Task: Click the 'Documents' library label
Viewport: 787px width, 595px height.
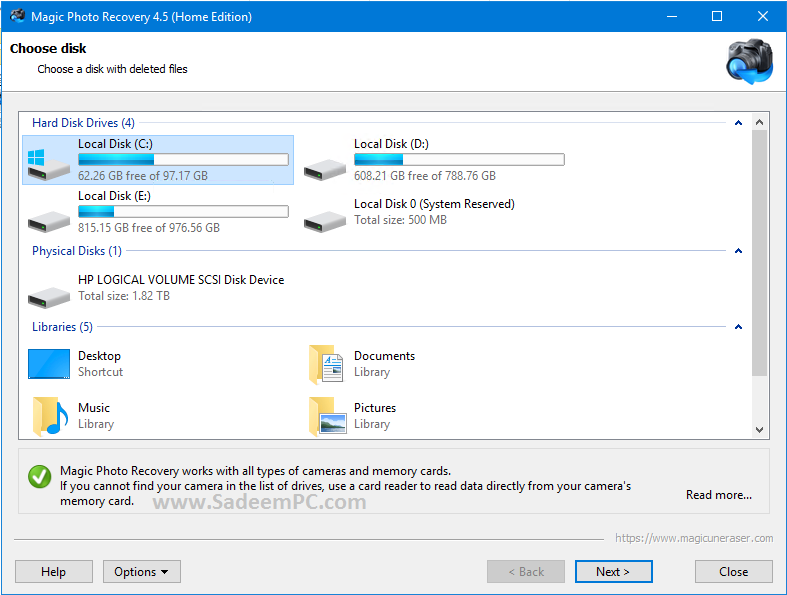Action: pyautogui.click(x=384, y=356)
